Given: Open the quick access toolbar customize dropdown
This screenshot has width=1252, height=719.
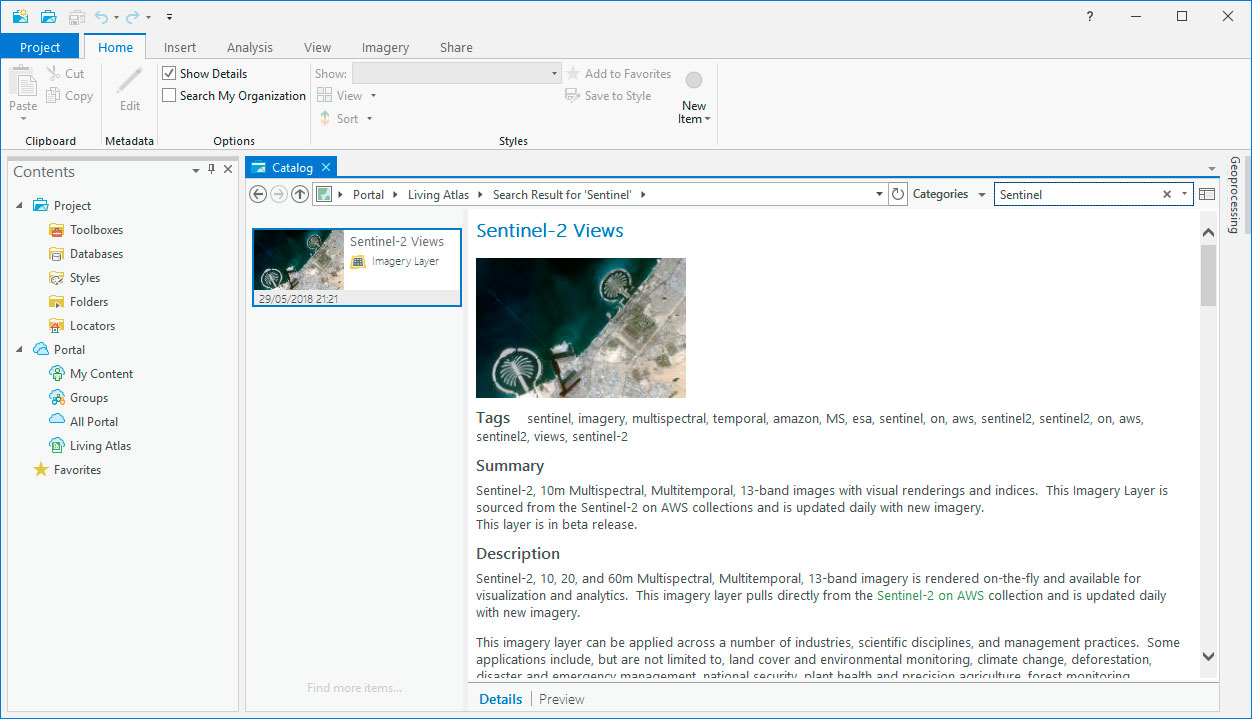Looking at the screenshot, I should point(169,17).
